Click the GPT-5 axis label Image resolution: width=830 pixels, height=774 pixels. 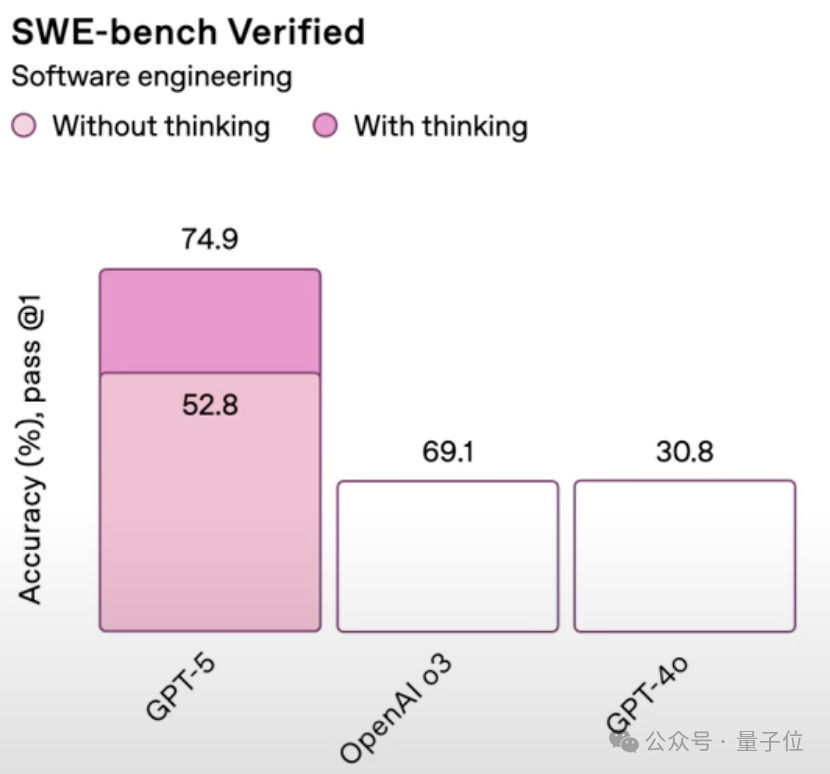[181, 687]
